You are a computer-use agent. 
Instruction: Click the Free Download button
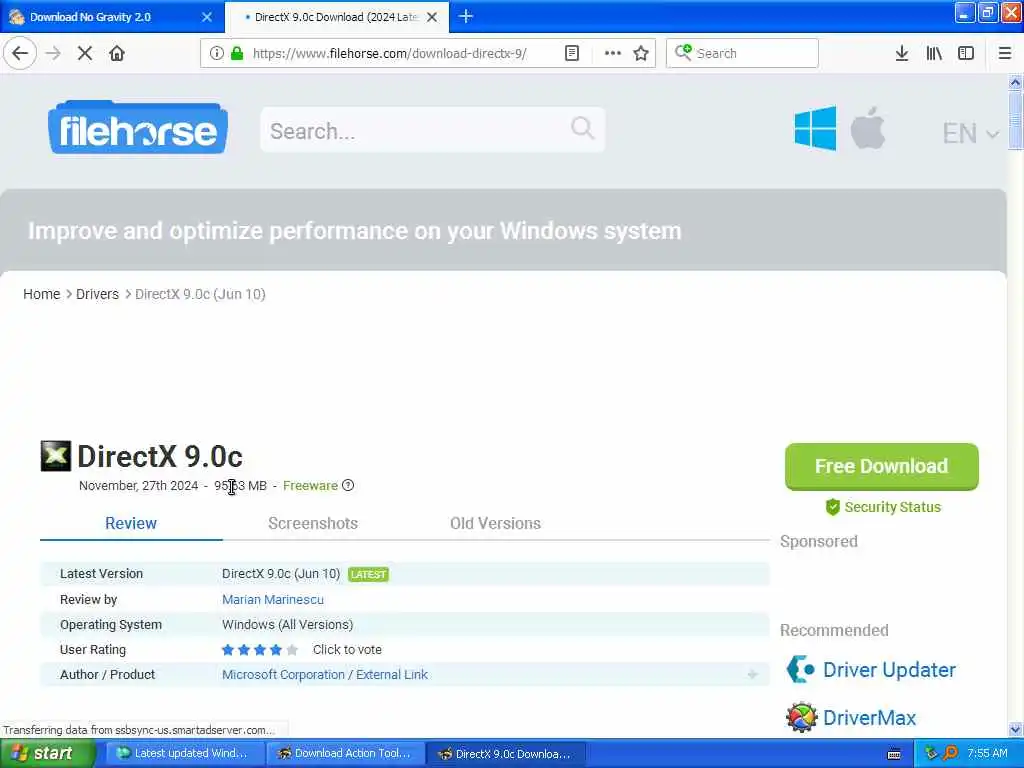[x=881, y=466]
